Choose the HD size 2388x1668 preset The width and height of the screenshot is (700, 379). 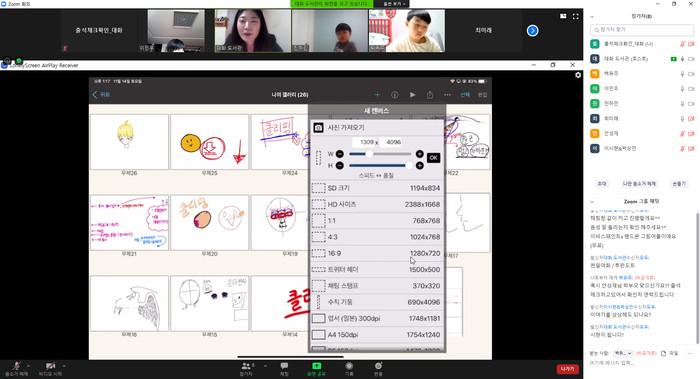point(377,204)
